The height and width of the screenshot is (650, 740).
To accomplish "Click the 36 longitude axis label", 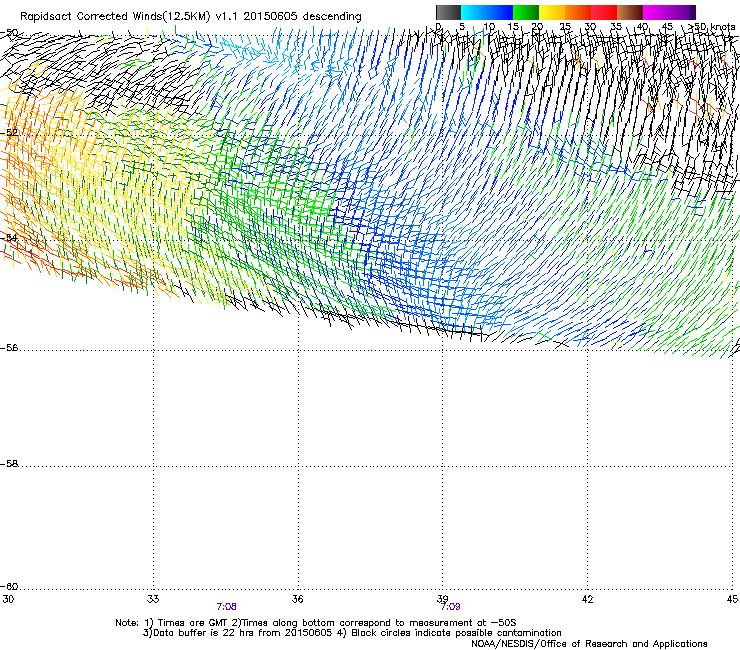I will (298, 599).
